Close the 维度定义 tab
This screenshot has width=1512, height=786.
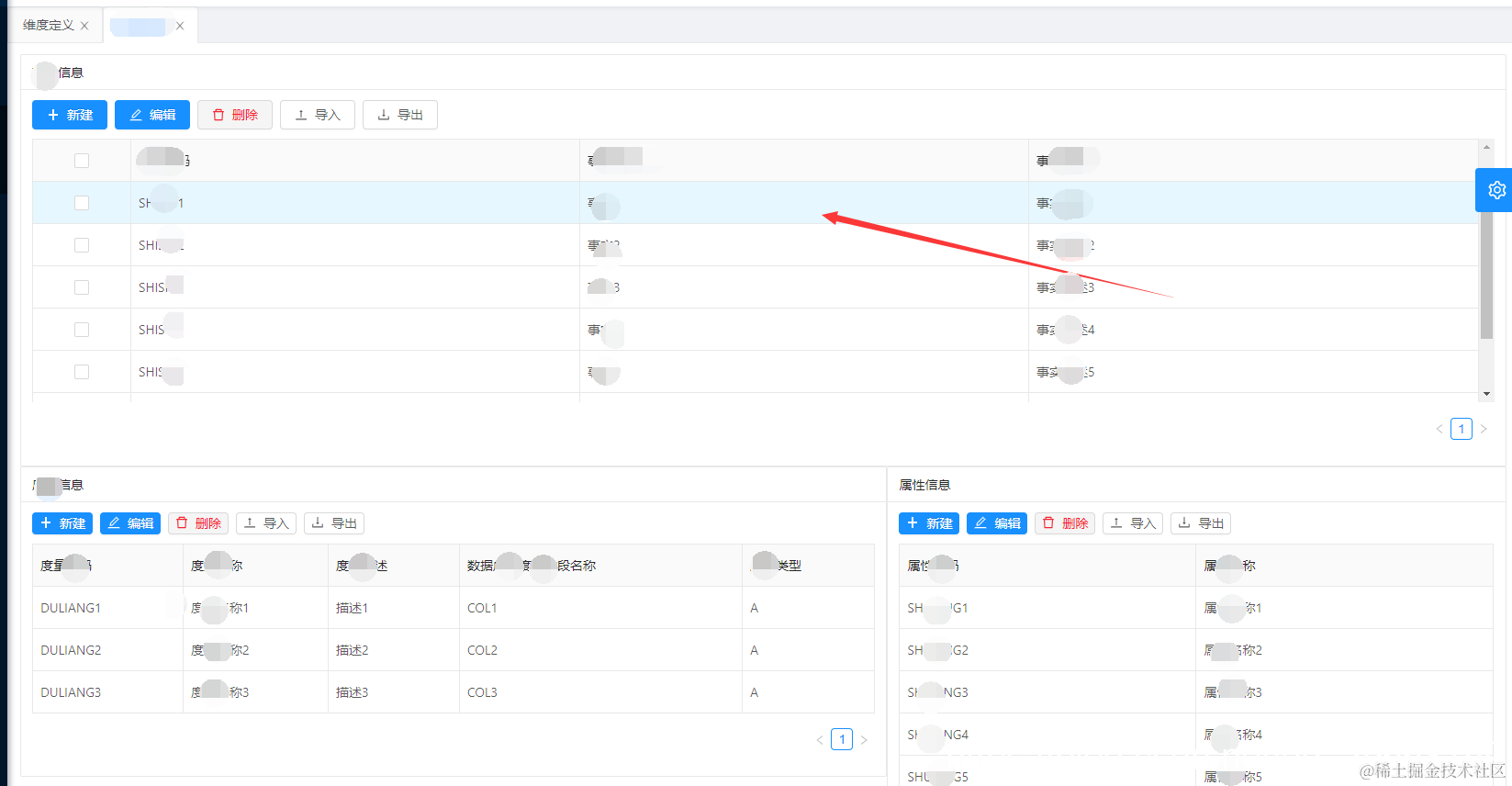click(84, 26)
